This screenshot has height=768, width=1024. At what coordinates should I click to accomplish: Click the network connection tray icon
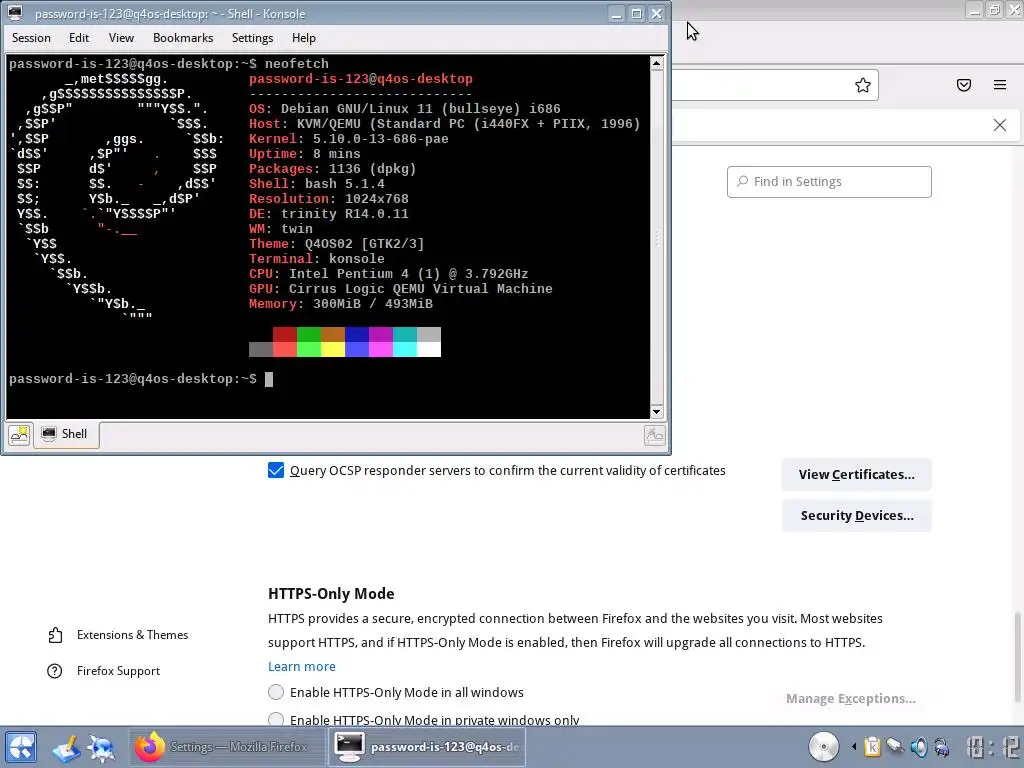coord(895,746)
